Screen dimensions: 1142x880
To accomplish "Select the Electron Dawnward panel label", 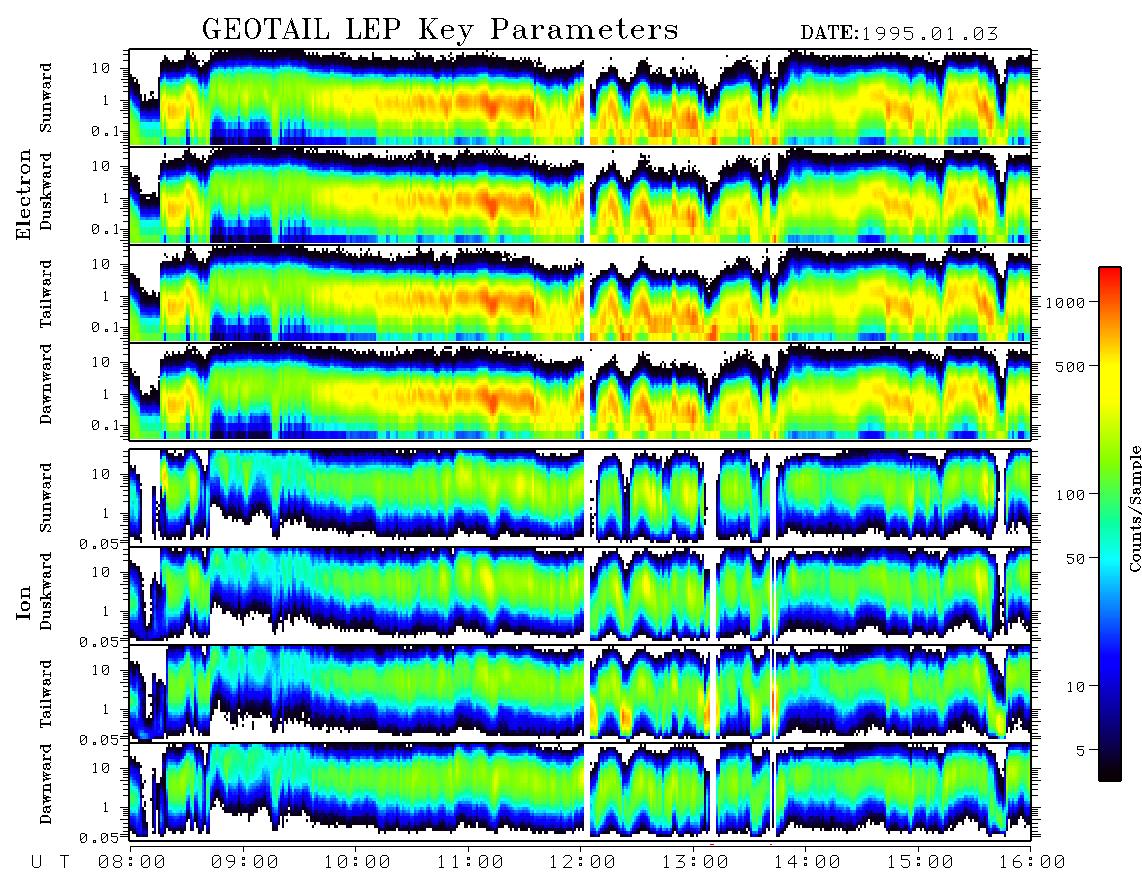I will tap(46, 384).
